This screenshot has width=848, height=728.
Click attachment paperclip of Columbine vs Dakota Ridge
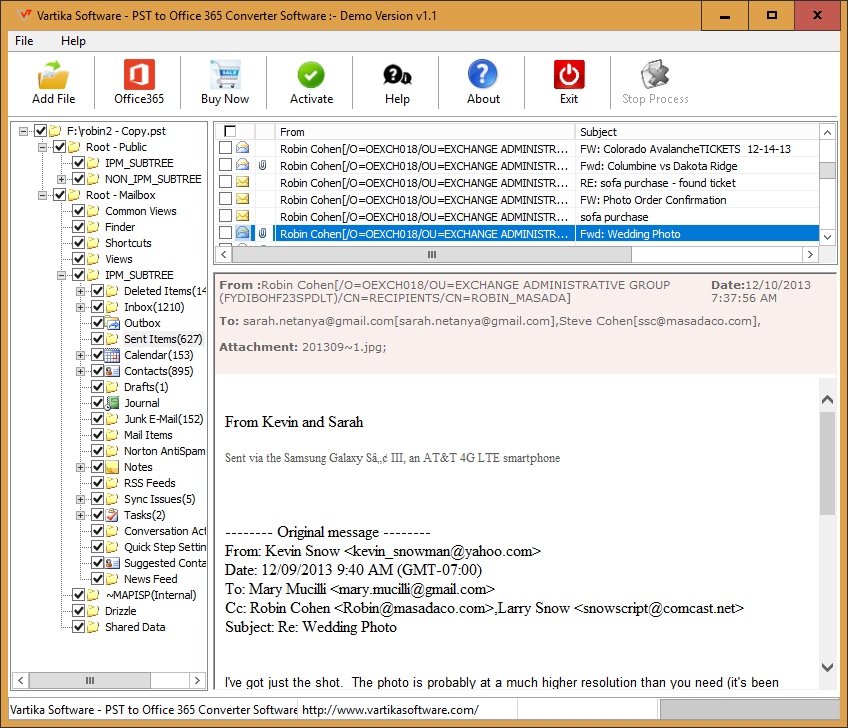(x=263, y=165)
